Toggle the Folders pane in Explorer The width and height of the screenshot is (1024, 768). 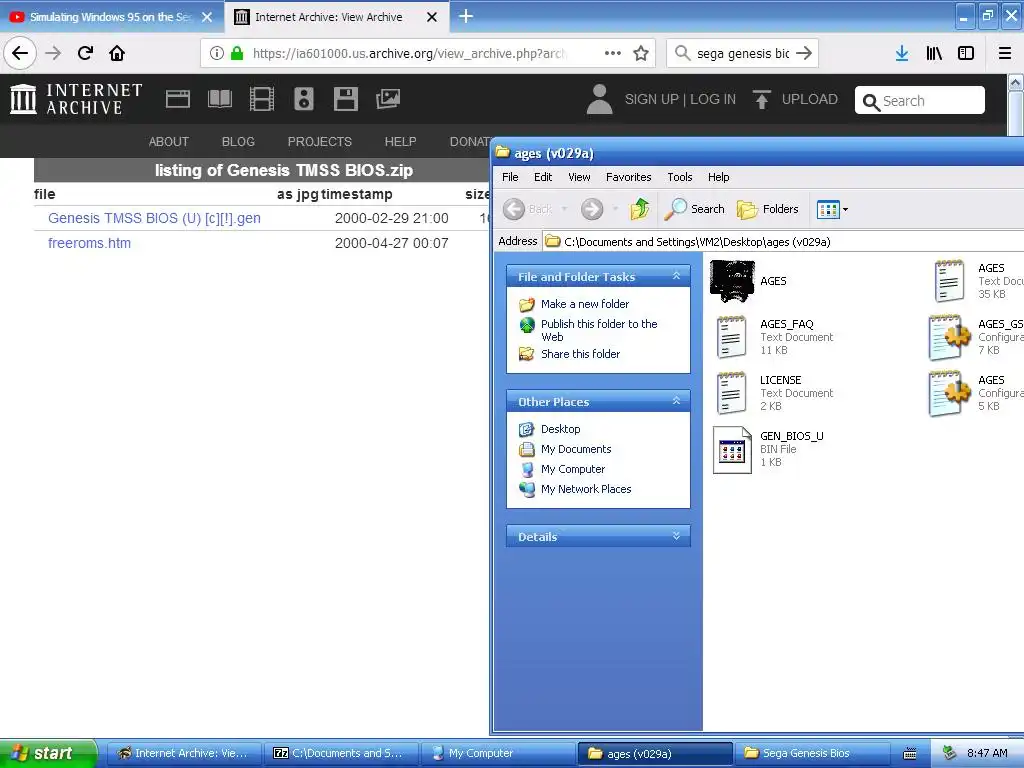(768, 209)
